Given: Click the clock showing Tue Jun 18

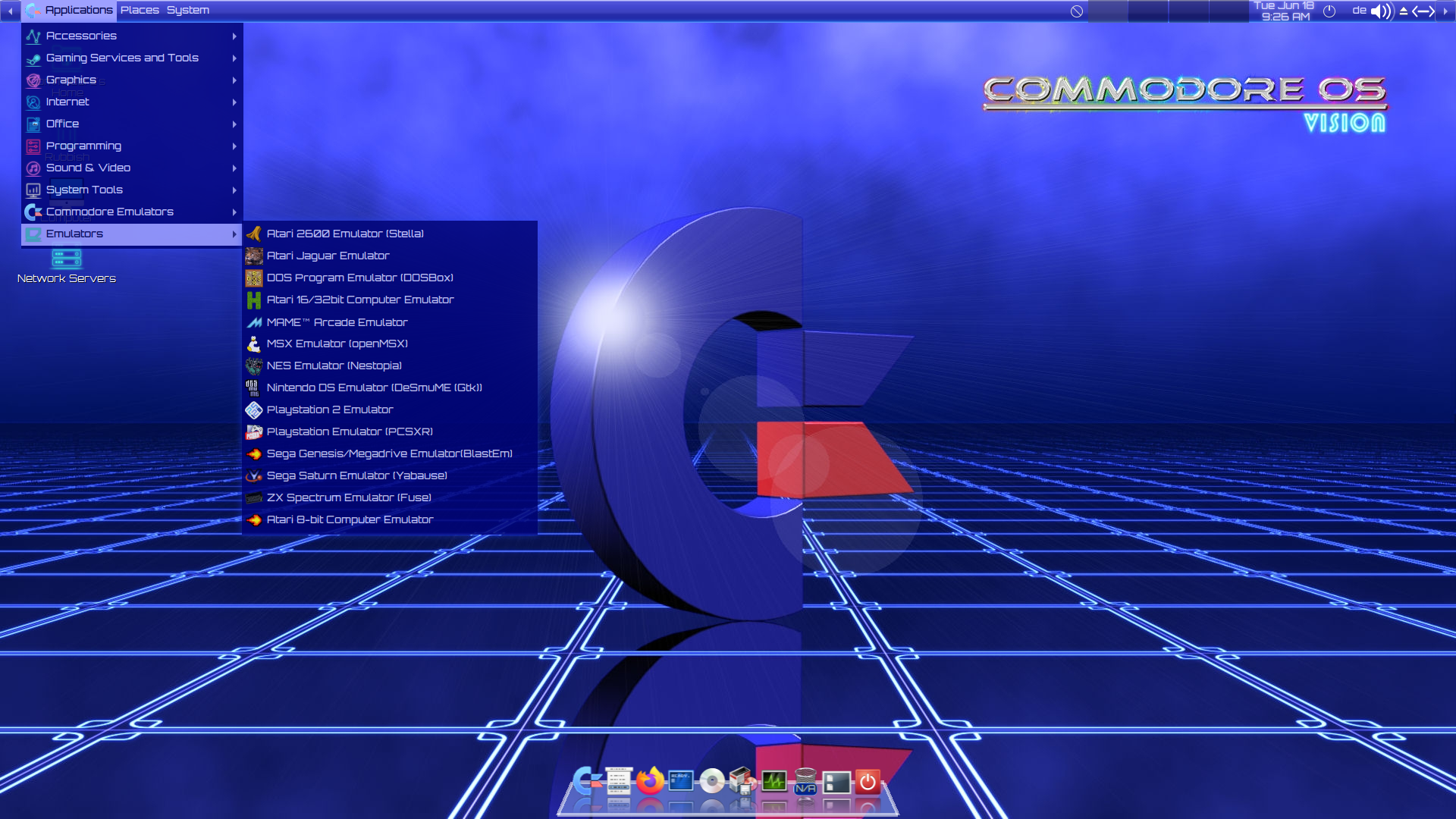Looking at the screenshot, I should 1285,11.
